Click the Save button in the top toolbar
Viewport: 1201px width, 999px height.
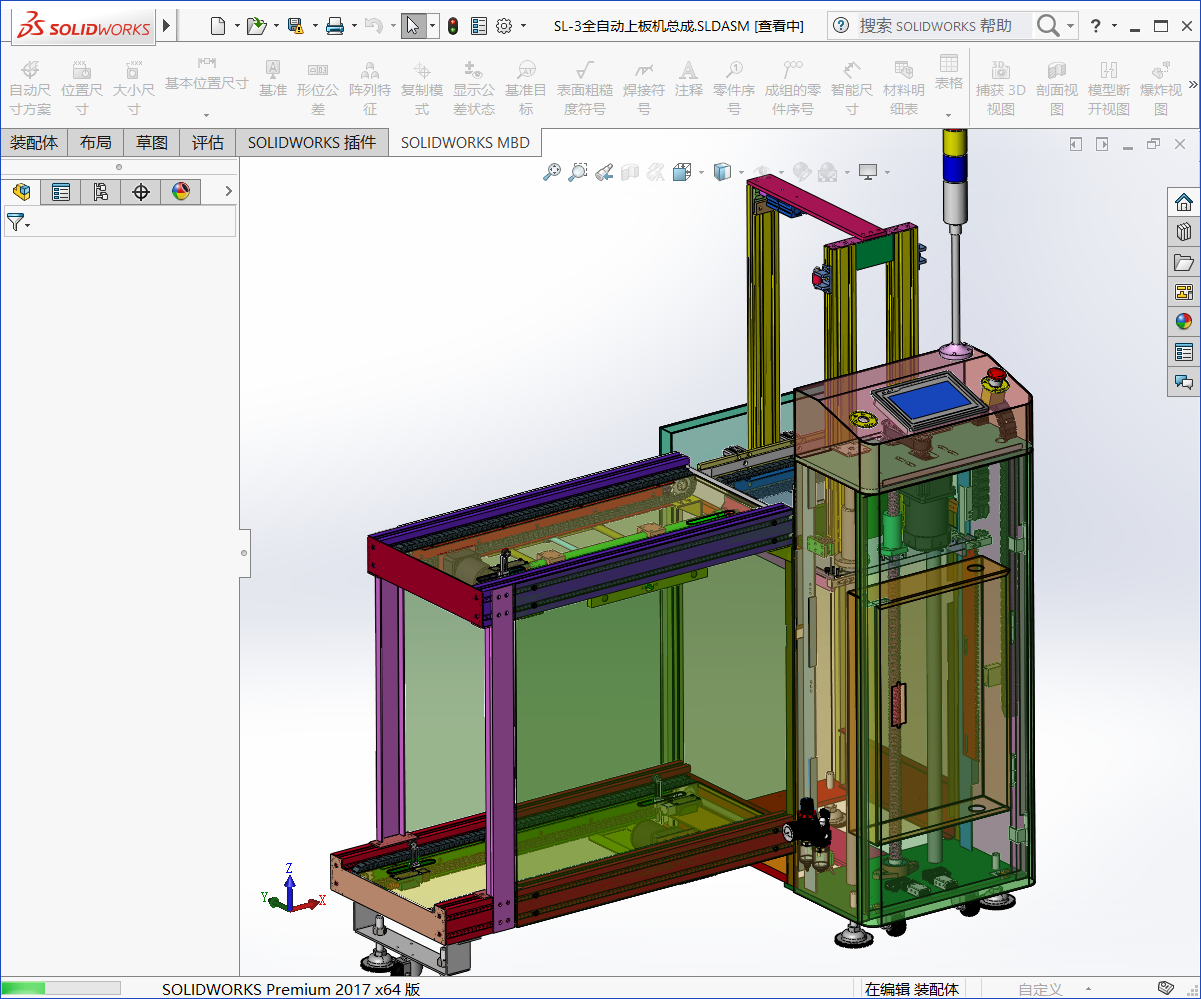click(x=295, y=26)
